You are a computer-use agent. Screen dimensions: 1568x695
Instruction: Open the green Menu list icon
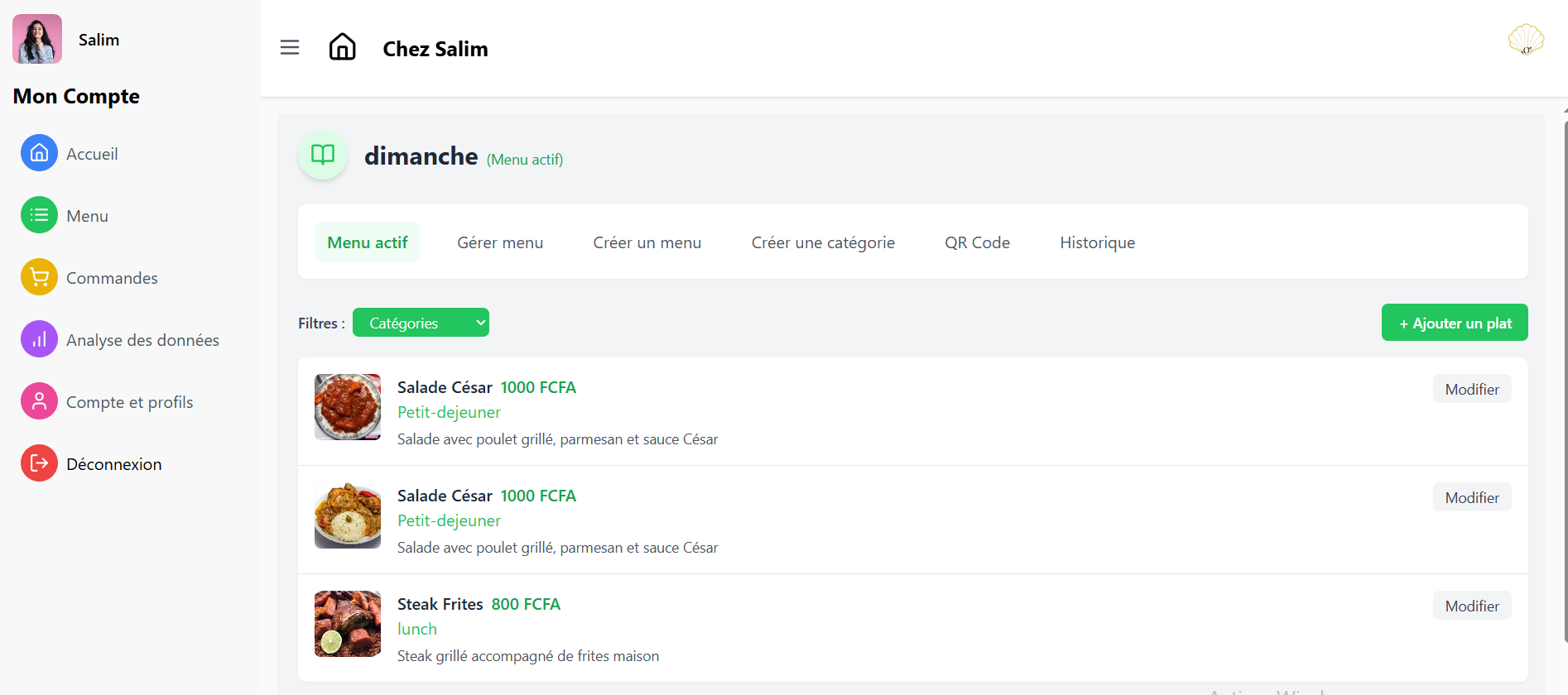[39, 215]
